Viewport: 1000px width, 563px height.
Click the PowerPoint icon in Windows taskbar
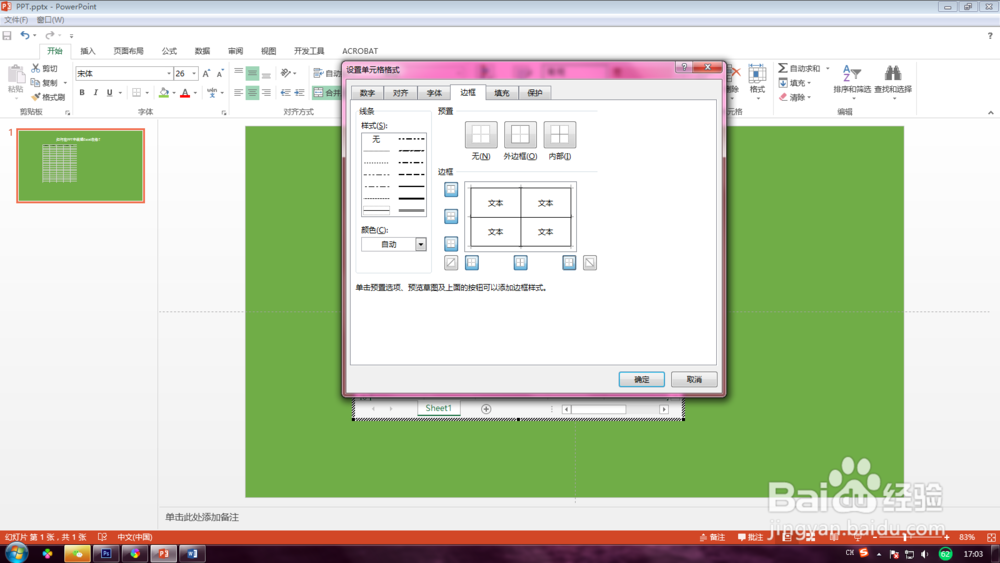coord(164,553)
